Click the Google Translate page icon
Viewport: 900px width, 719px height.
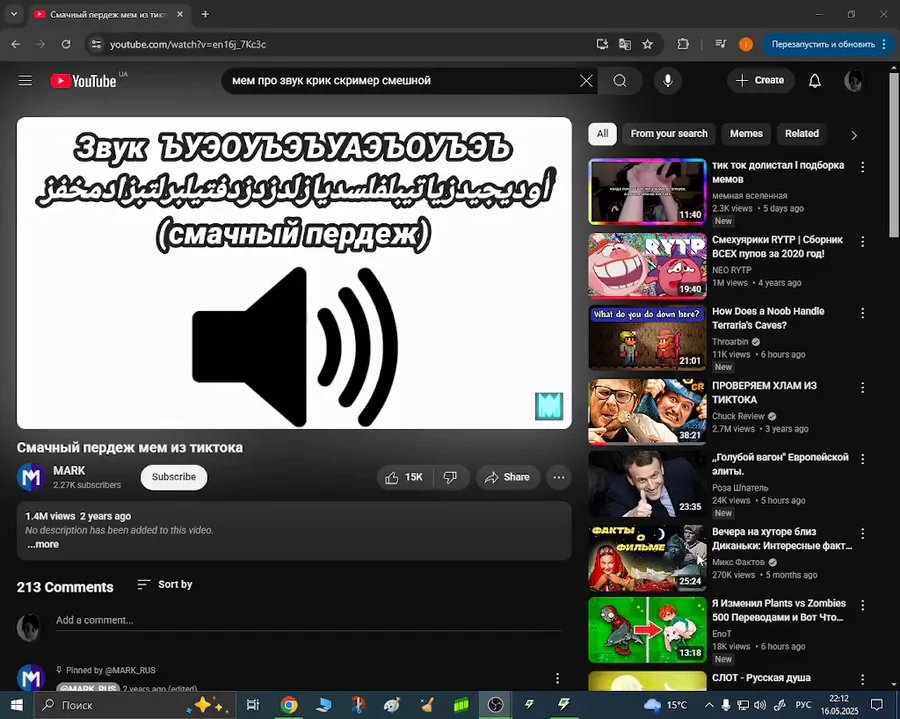pos(624,44)
